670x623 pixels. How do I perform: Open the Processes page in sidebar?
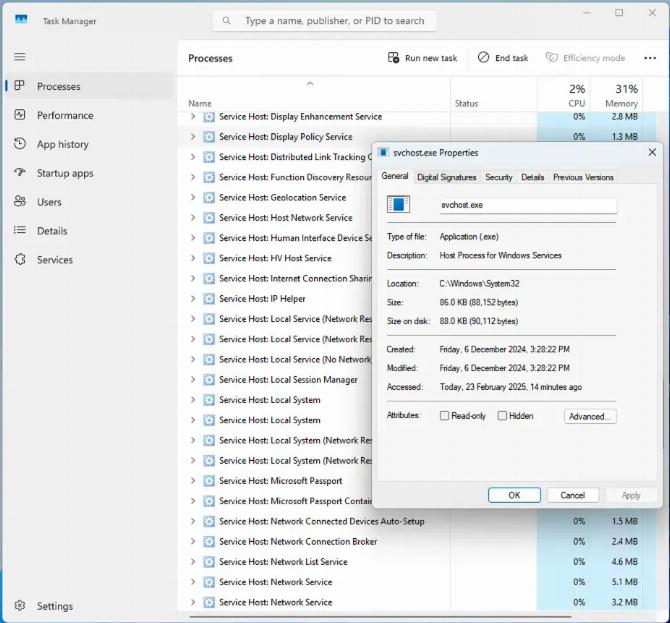point(90,86)
